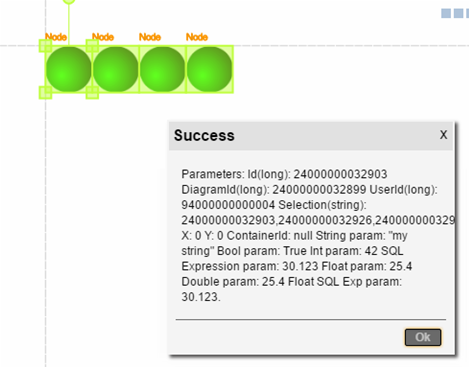Image resolution: width=469 pixels, height=367 pixels.
Task: Click the first blue square at top right
Action: coord(446,13)
